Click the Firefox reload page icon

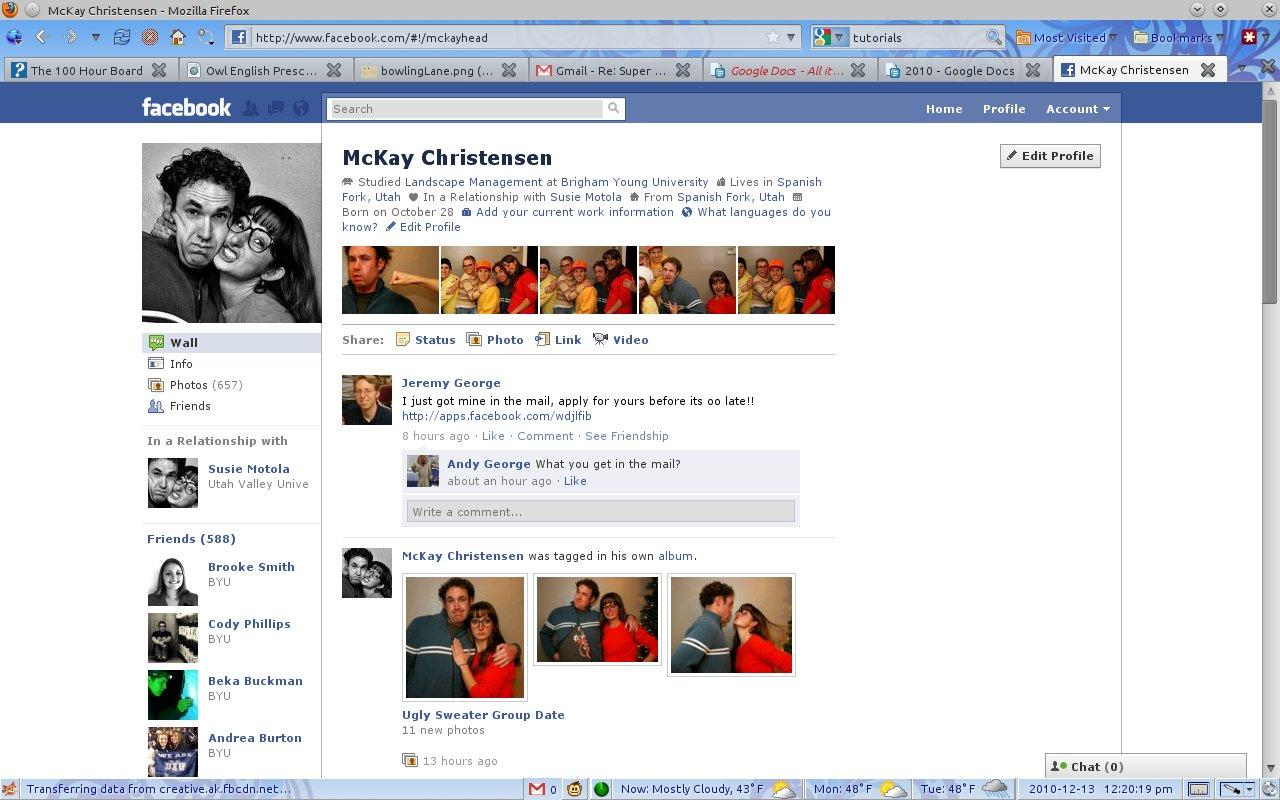(122, 37)
